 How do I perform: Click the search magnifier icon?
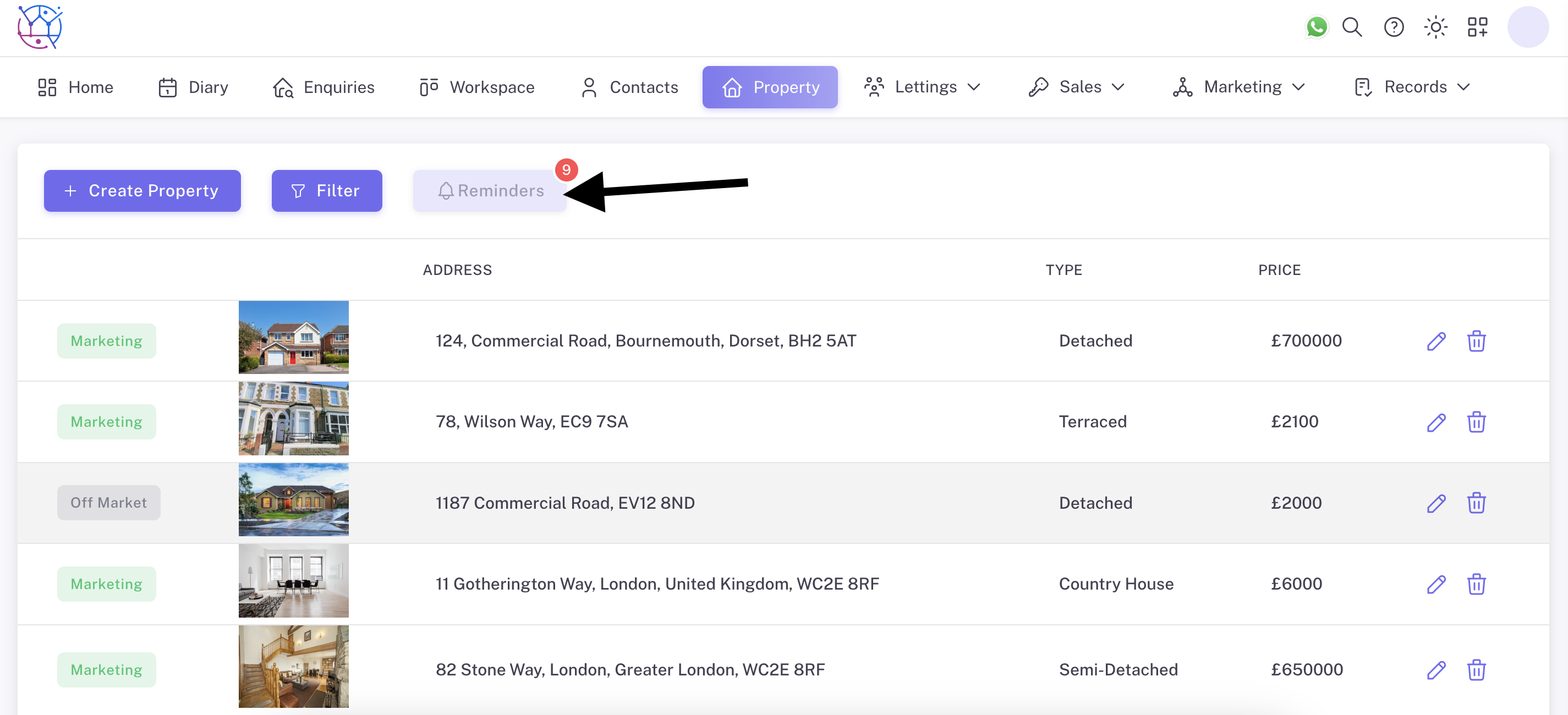[x=1352, y=28]
